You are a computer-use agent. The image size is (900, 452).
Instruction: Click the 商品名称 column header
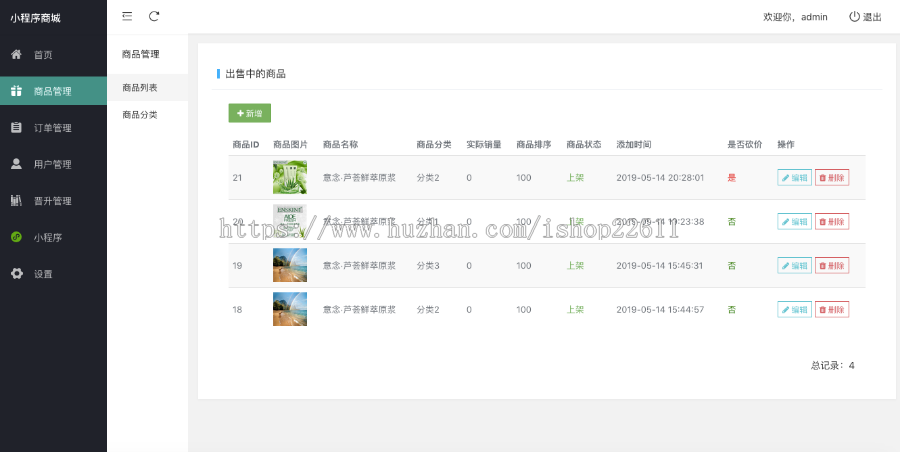click(340, 145)
